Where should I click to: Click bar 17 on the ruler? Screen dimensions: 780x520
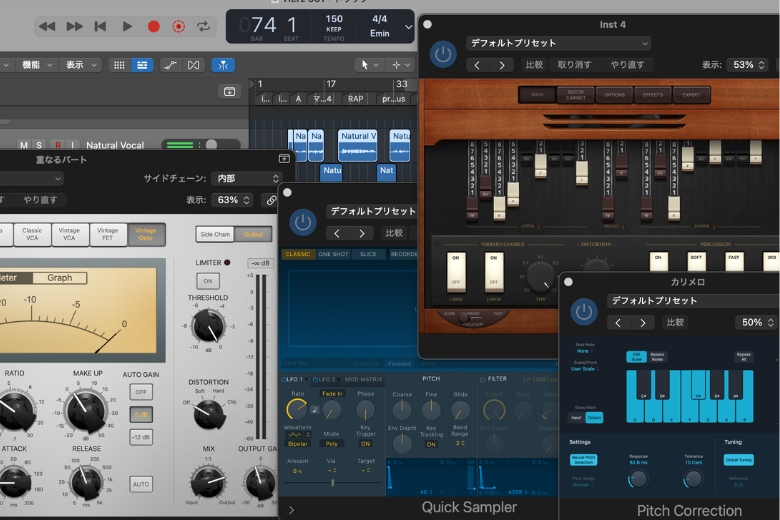pyautogui.click(x=331, y=84)
